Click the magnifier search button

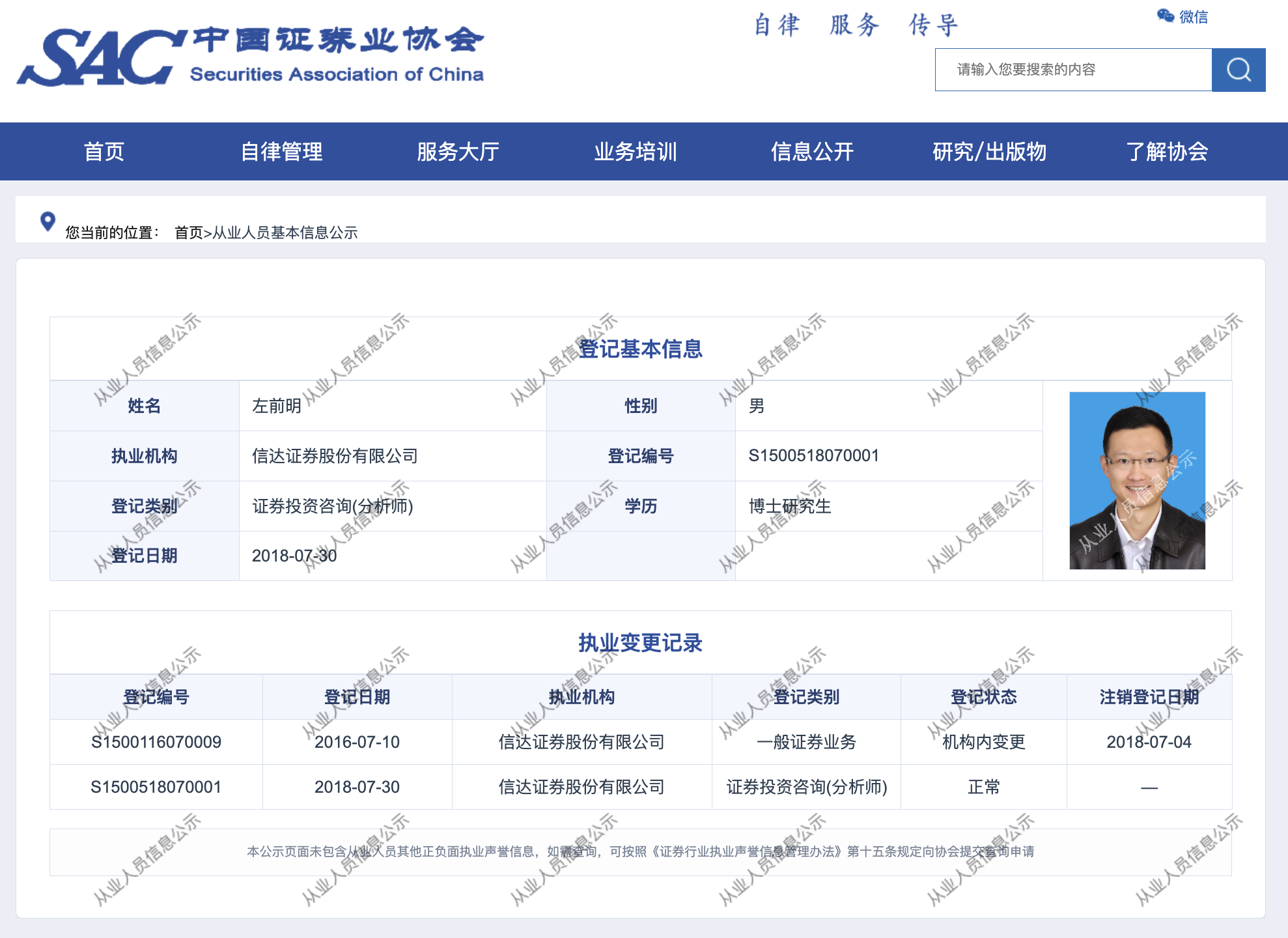coord(1238,70)
